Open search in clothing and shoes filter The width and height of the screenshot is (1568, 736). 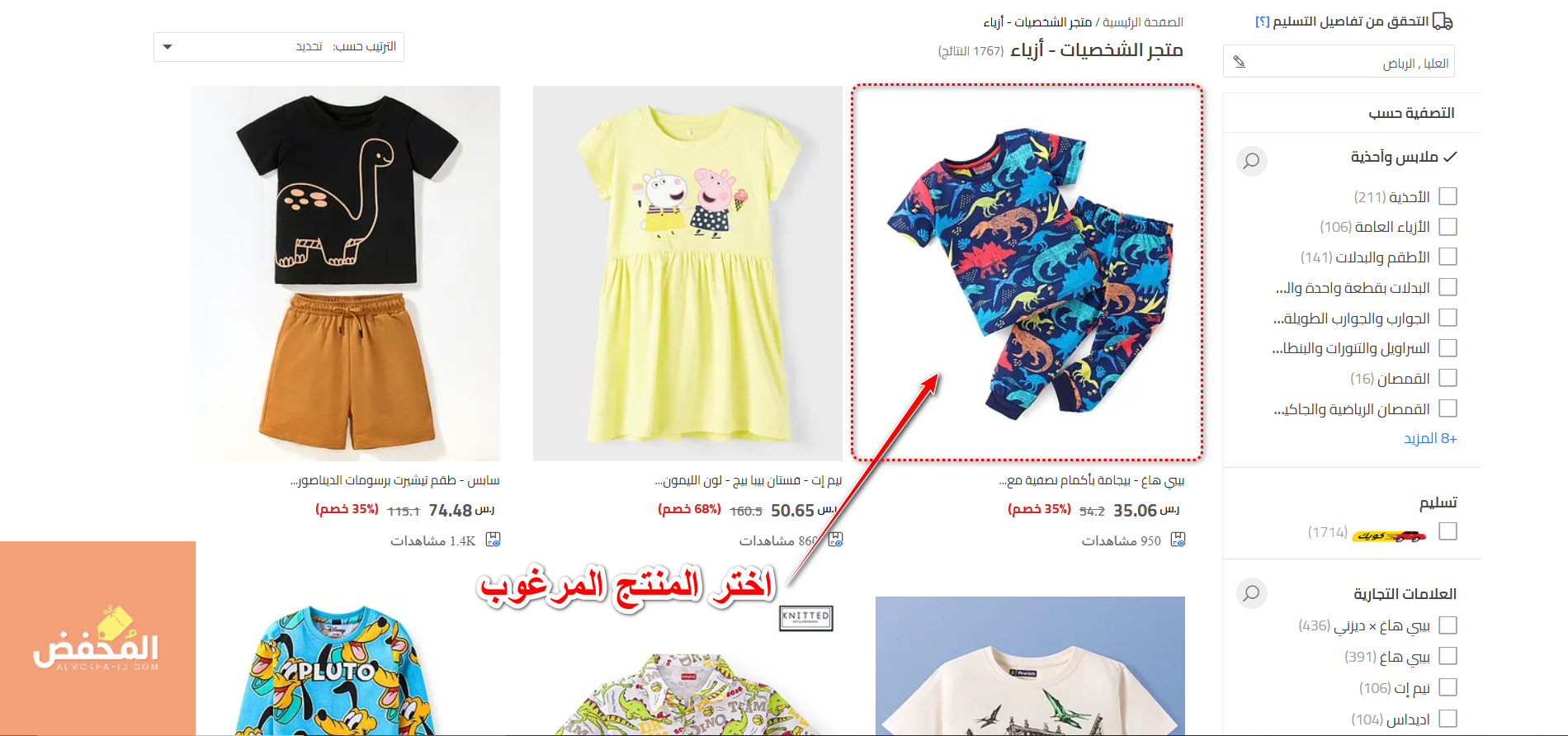point(1251,160)
